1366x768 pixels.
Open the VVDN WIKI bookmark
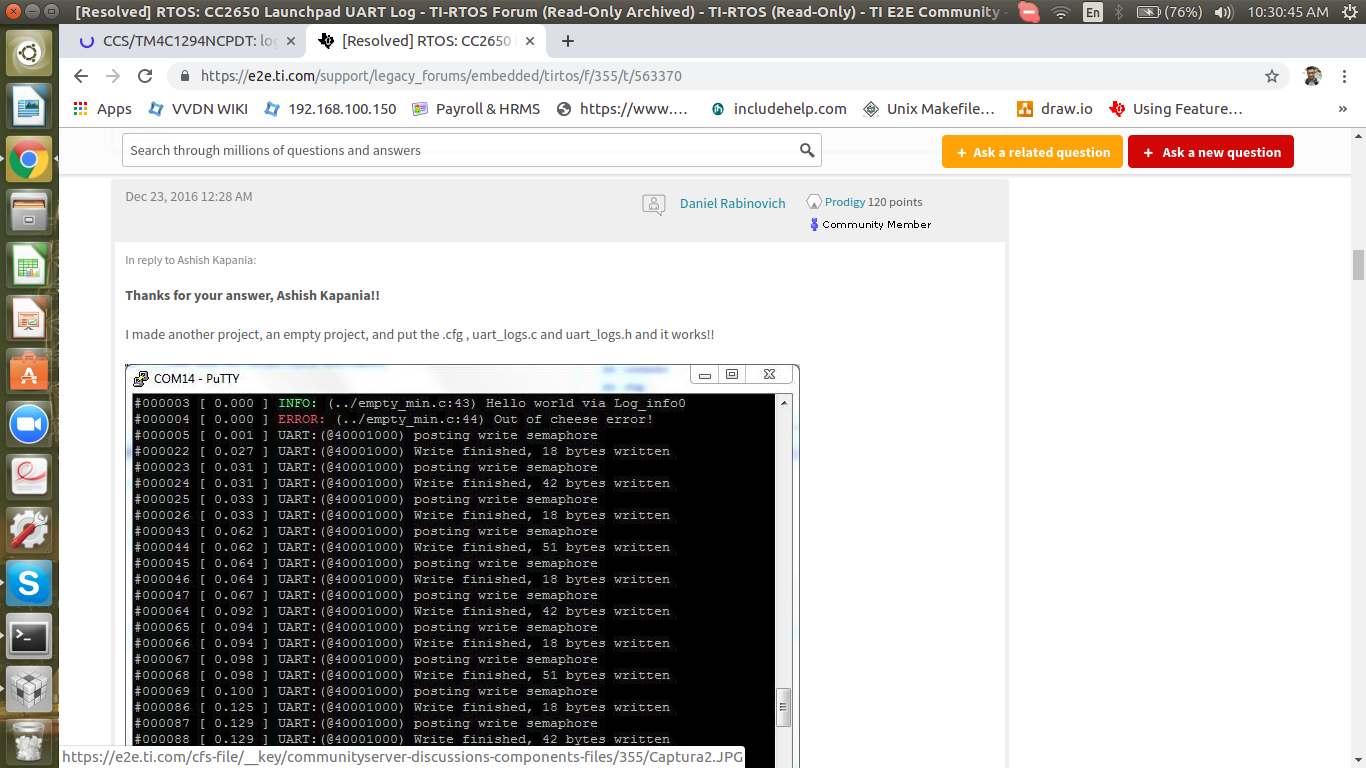coord(198,109)
